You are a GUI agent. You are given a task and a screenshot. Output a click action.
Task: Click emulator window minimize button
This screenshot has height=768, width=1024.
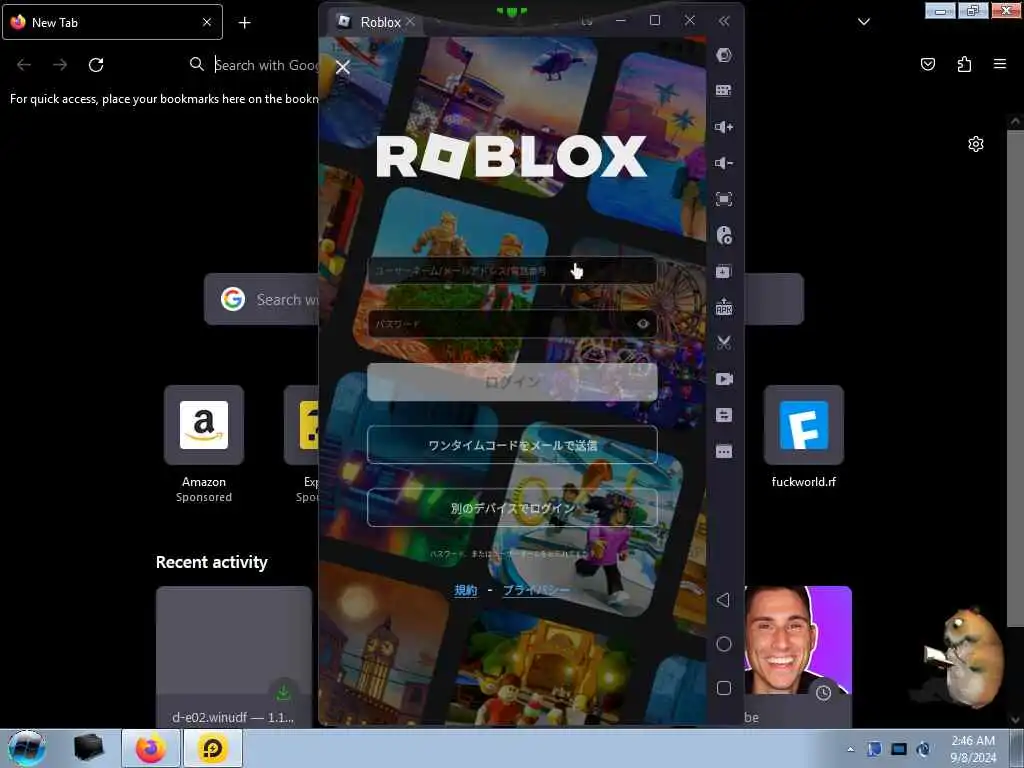[x=620, y=21]
